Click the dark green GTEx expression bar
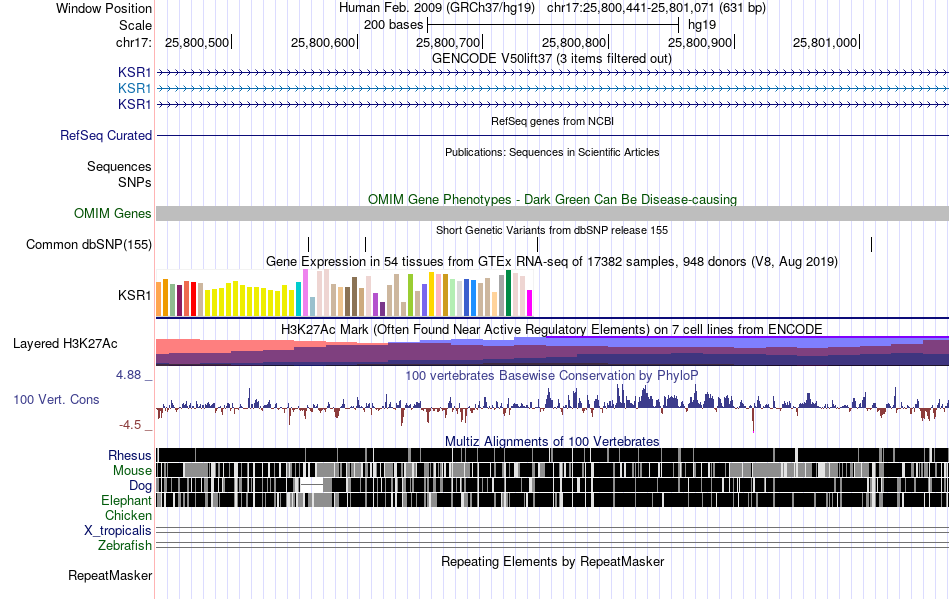 click(508, 293)
